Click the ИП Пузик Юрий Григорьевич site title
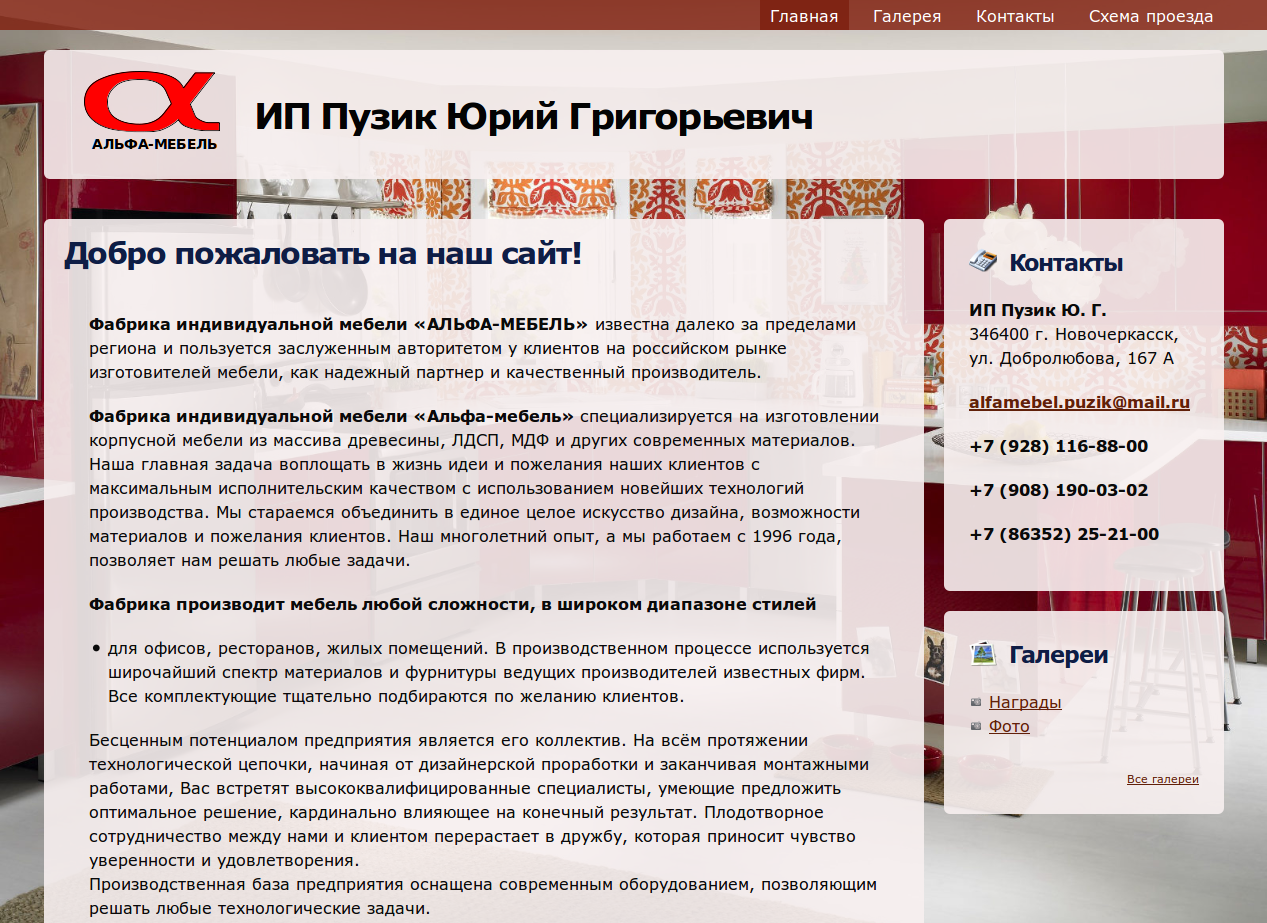Screen dimensions: 1267x923 coord(534,117)
